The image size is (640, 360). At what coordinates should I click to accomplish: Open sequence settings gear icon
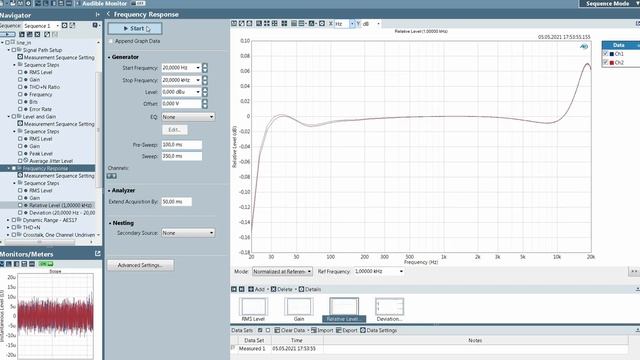(64, 26)
